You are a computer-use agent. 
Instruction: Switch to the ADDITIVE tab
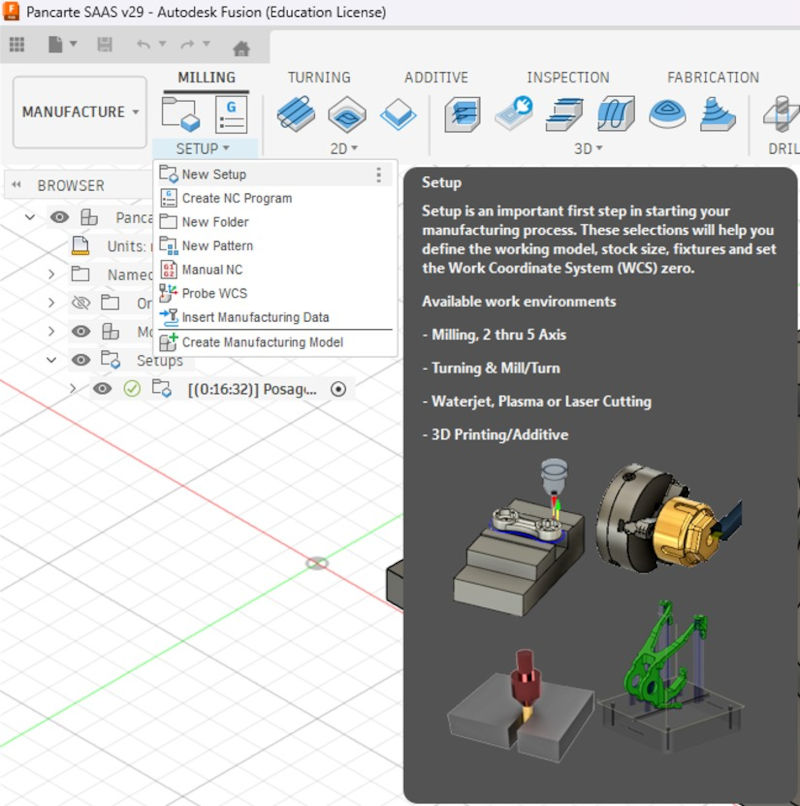(x=436, y=78)
